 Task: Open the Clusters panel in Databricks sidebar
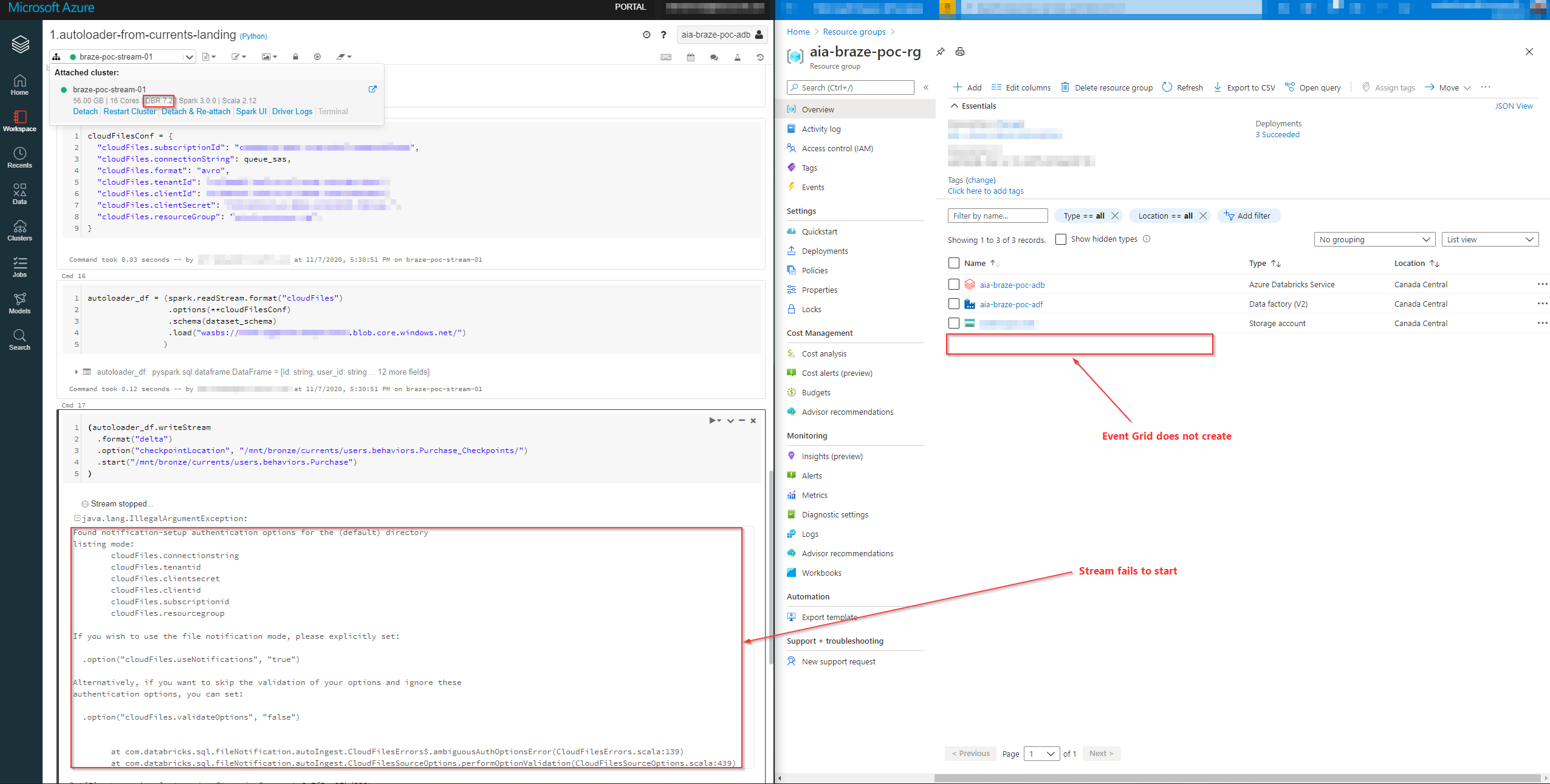tap(20, 230)
